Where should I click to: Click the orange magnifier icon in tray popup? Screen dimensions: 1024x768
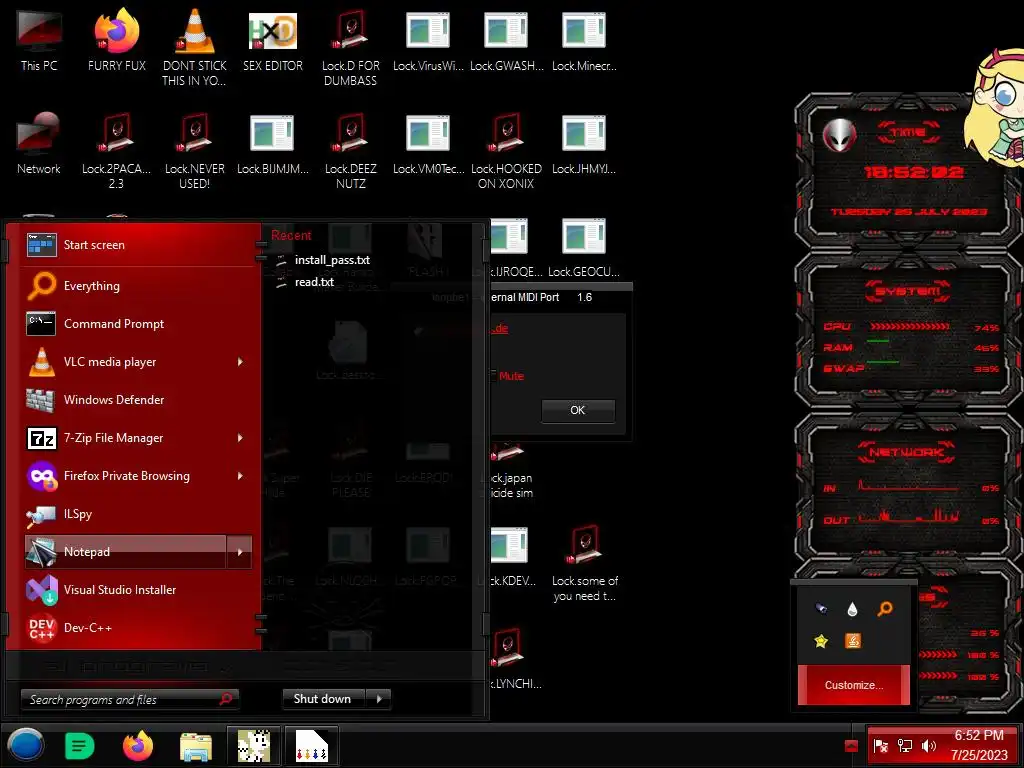pyautogui.click(x=884, y=609)
